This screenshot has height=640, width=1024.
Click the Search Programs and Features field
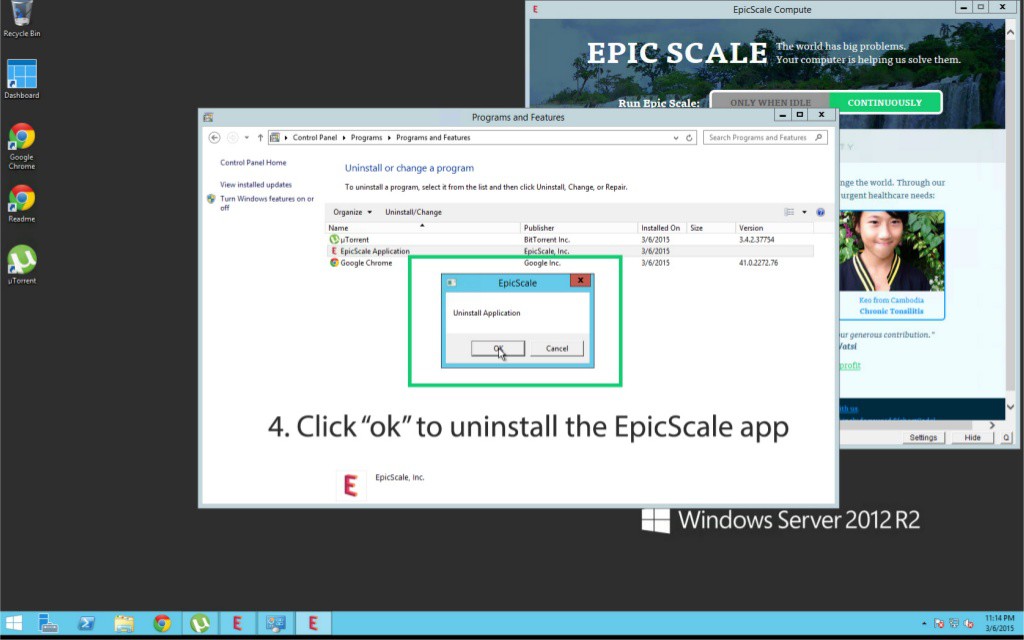coord(760,138)
